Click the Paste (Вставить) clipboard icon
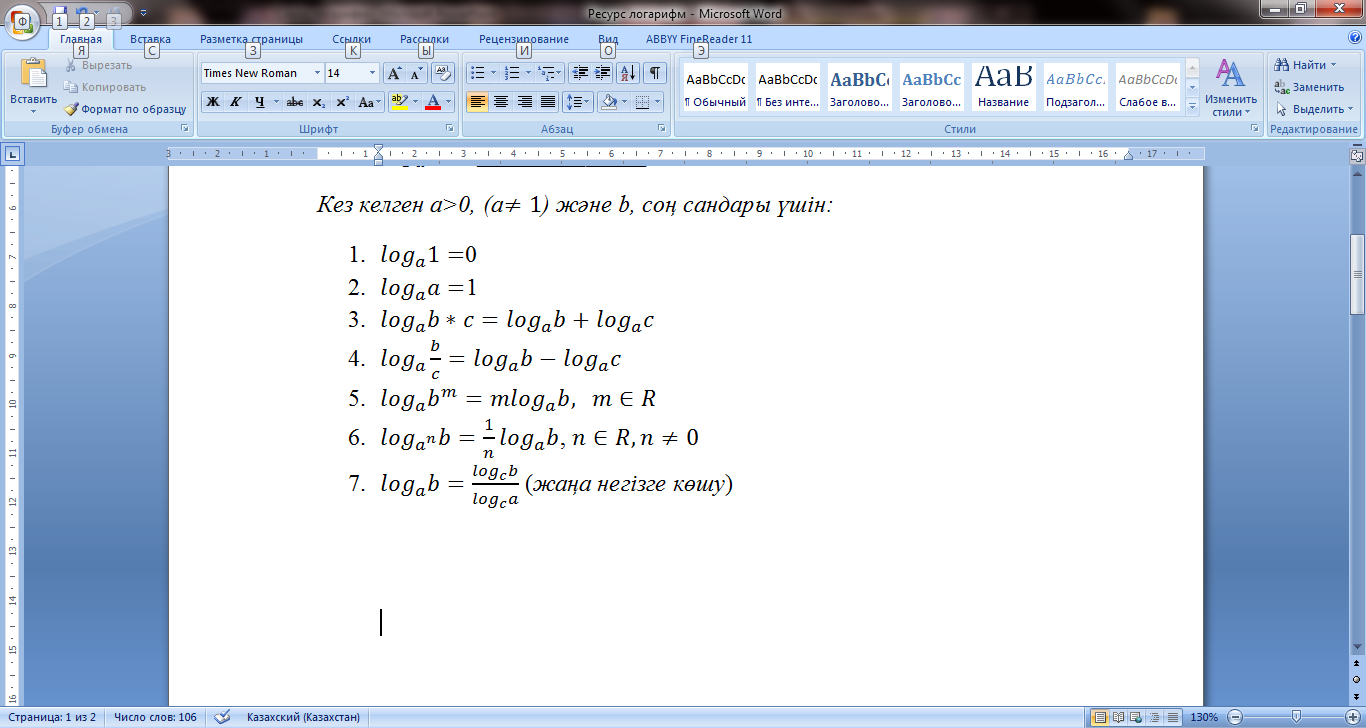 [x=33, y=74]
